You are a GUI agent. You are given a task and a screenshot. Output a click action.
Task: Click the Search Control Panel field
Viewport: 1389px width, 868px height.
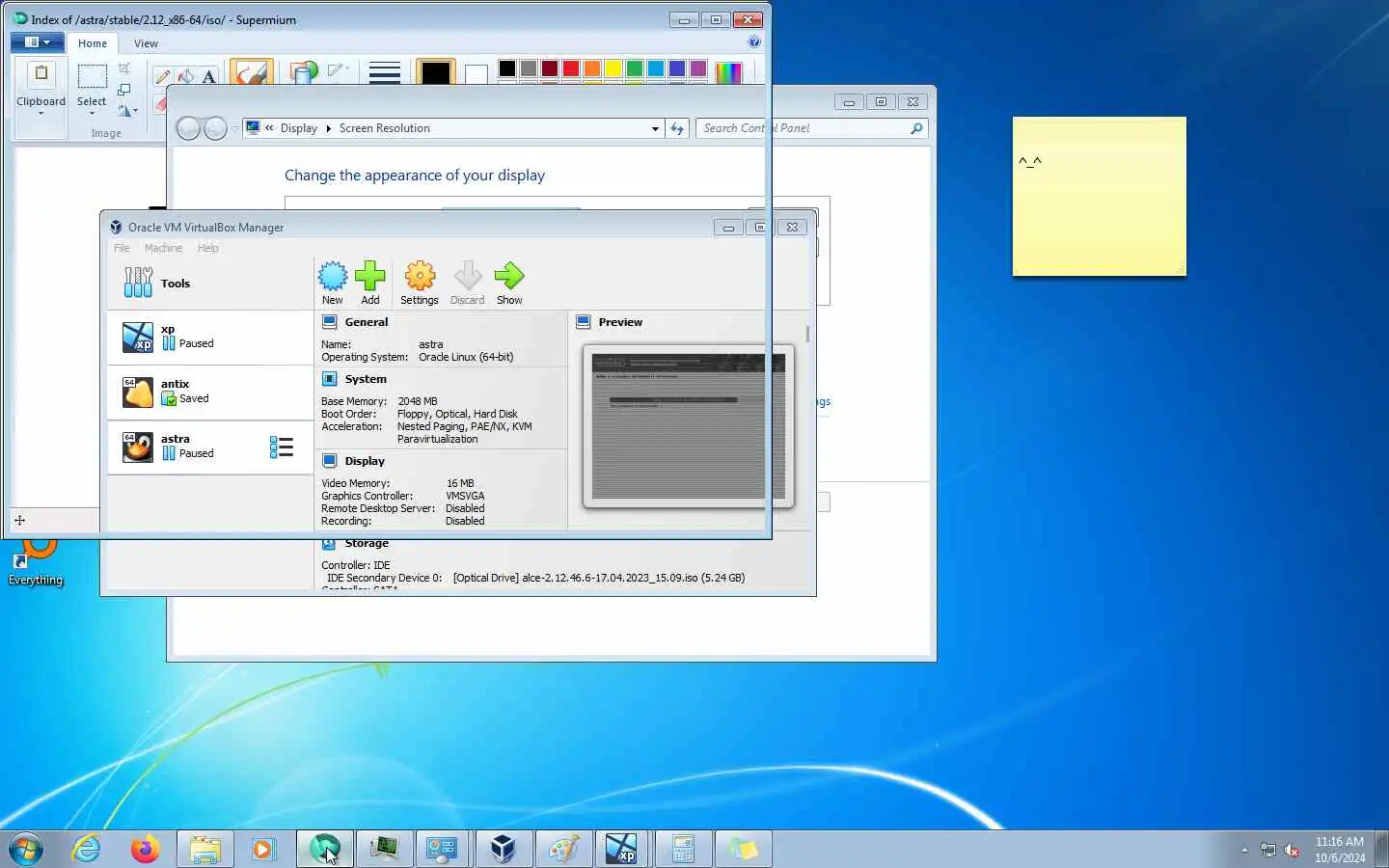[811, 128]
